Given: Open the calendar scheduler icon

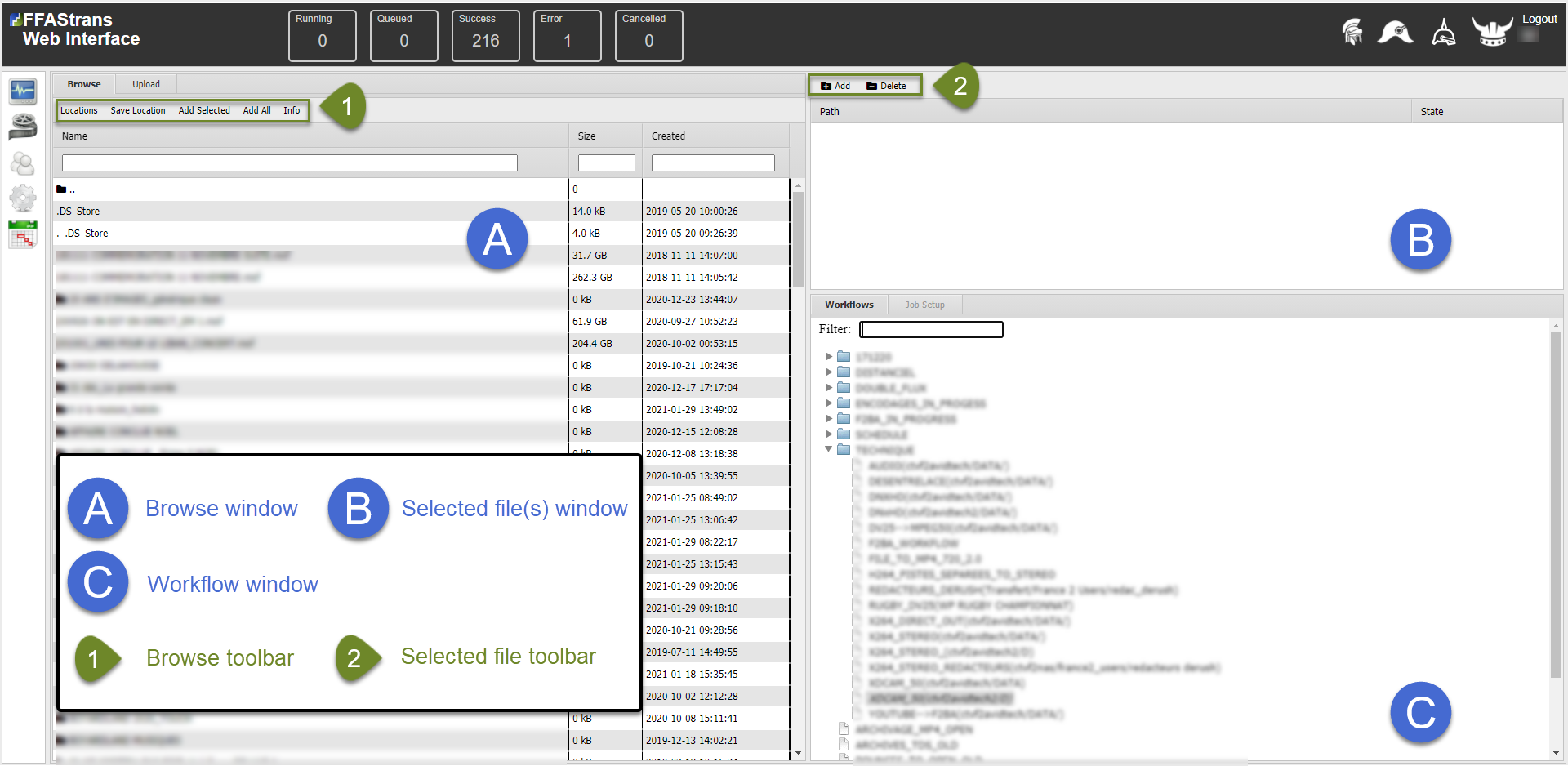Looking at the screenshot, I should [23, 234].
